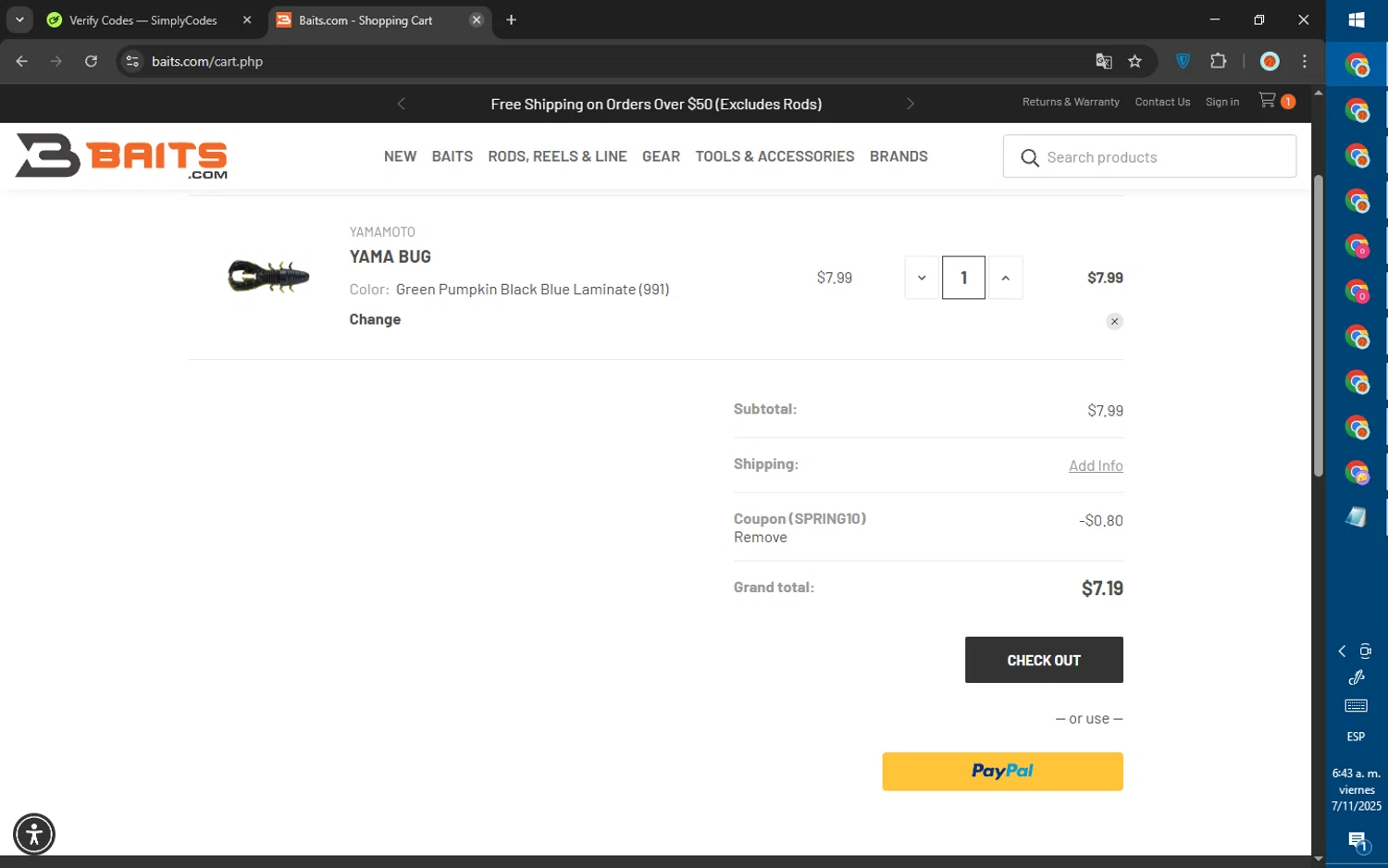Click the address bar URL
1388x868 pixels.
pyautogui.click(x=207, y=61)
